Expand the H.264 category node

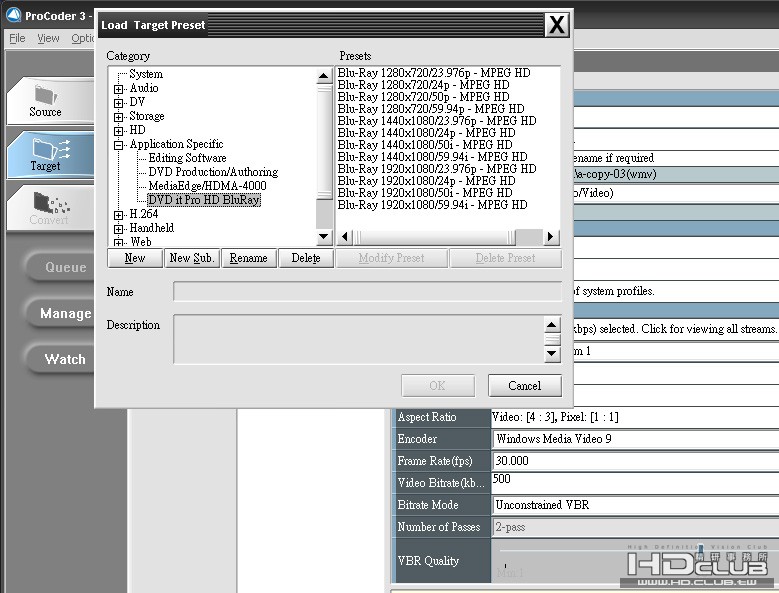point(118,215)
